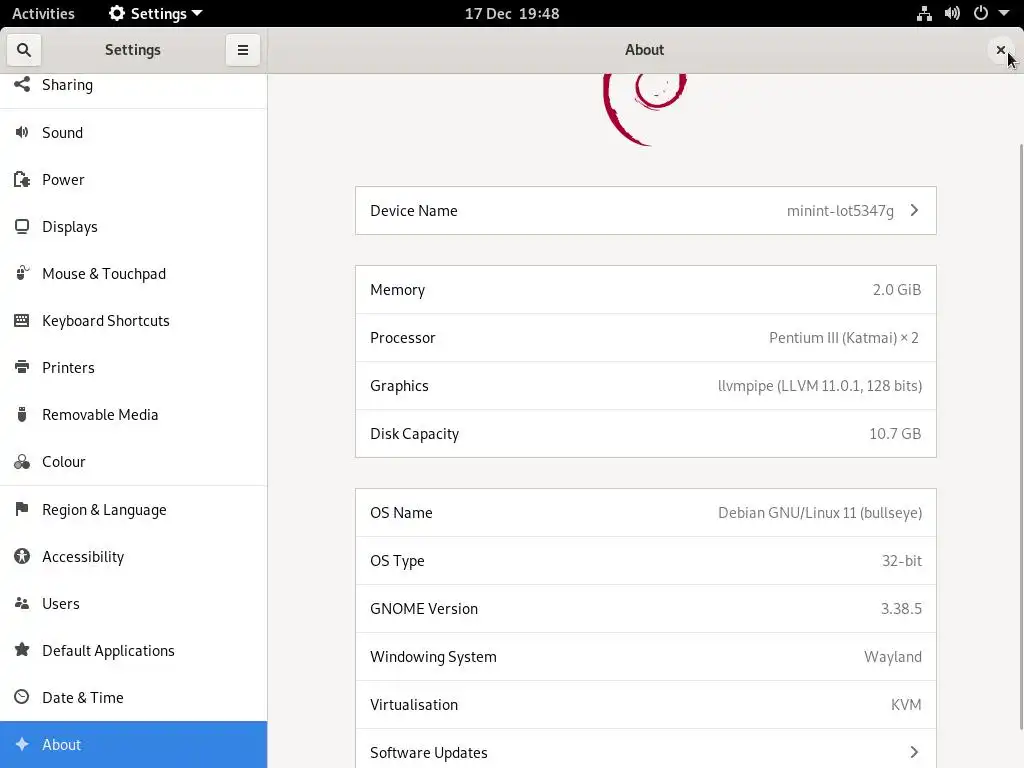Close the Settings window
The height and width of the screenshot is (768, 1024).
(1000, 50)
